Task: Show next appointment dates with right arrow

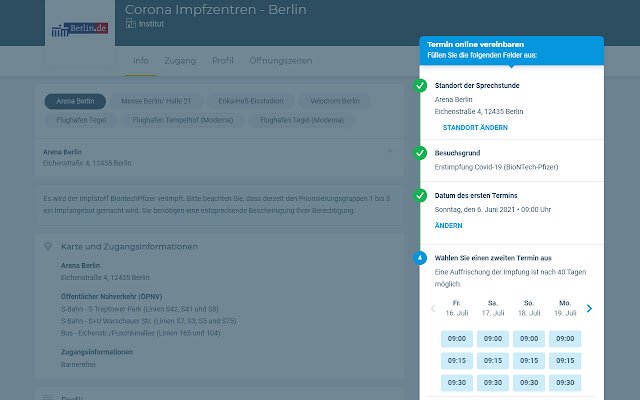Action: (589, 309)
